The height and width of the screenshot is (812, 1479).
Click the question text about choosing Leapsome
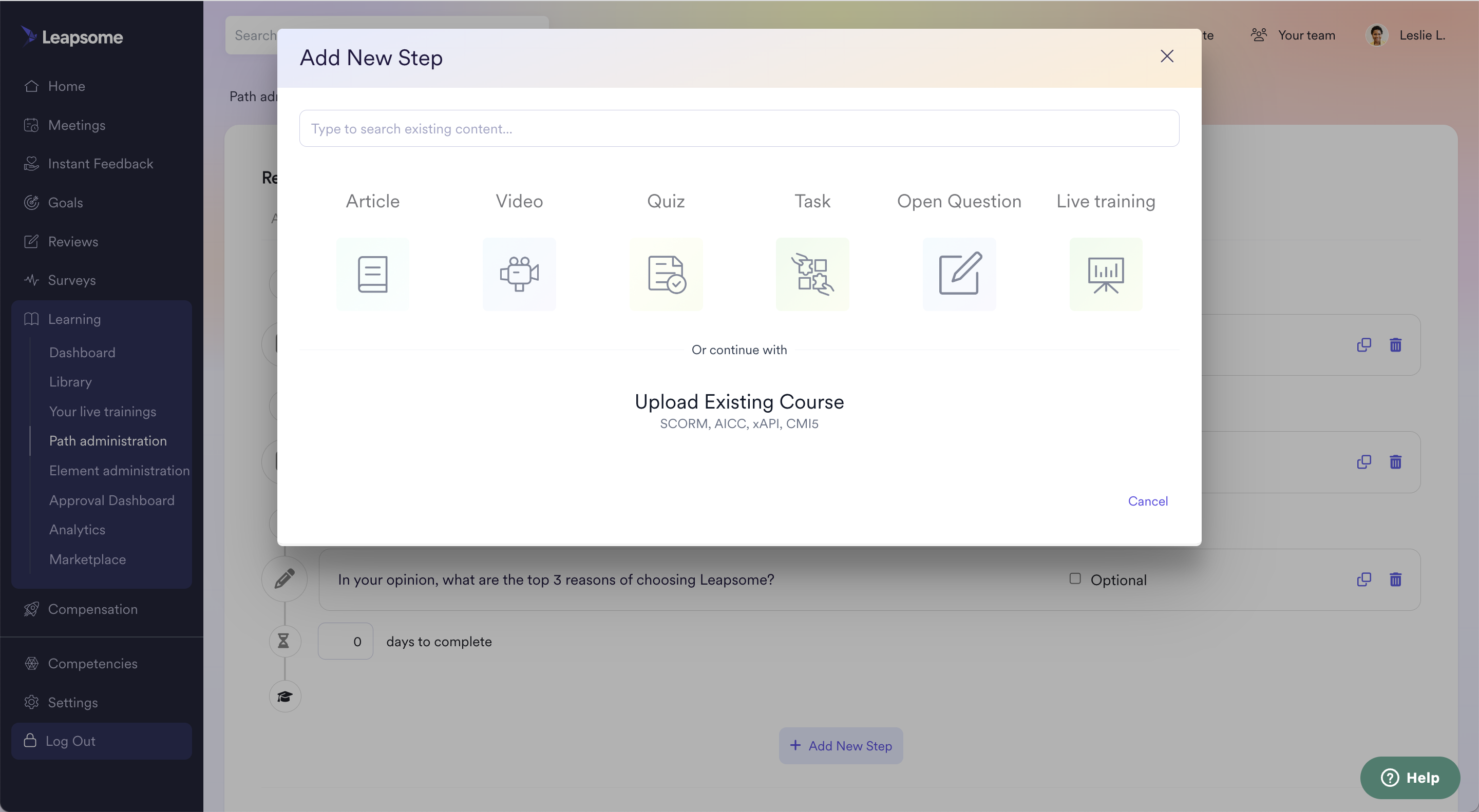click(556, 580)
